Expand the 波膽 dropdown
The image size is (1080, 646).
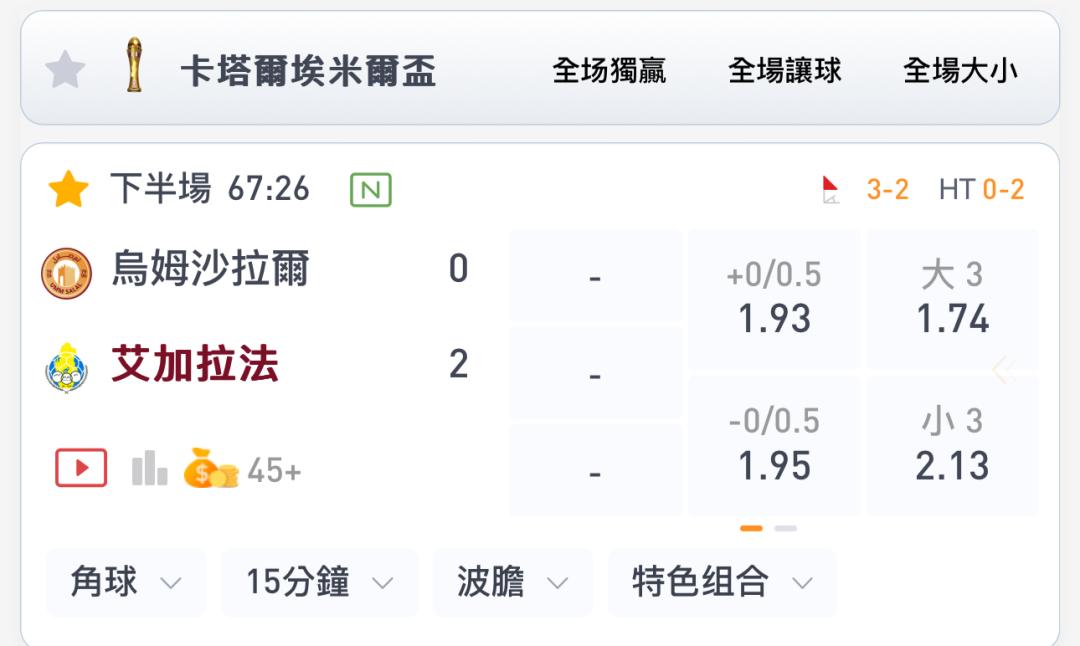(512, 582)
